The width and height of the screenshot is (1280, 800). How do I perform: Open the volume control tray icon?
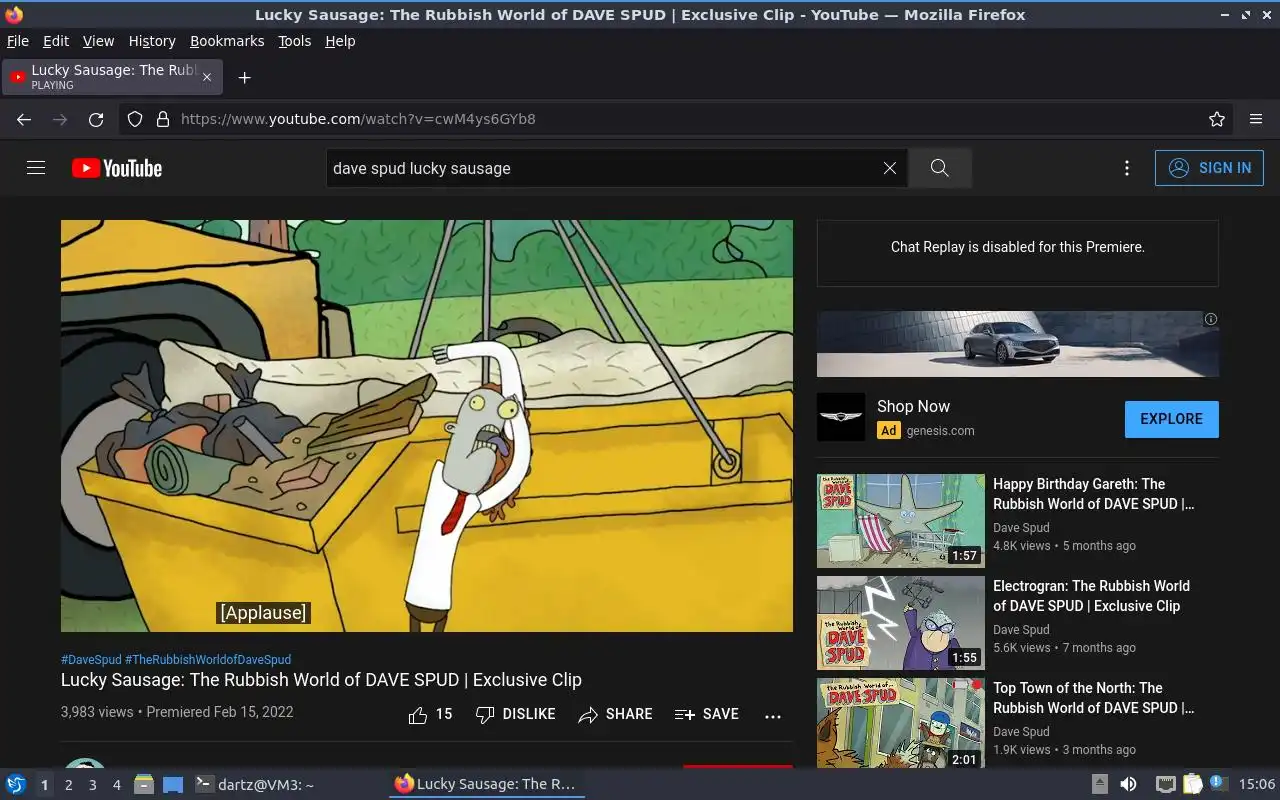tap(1127, 784)
